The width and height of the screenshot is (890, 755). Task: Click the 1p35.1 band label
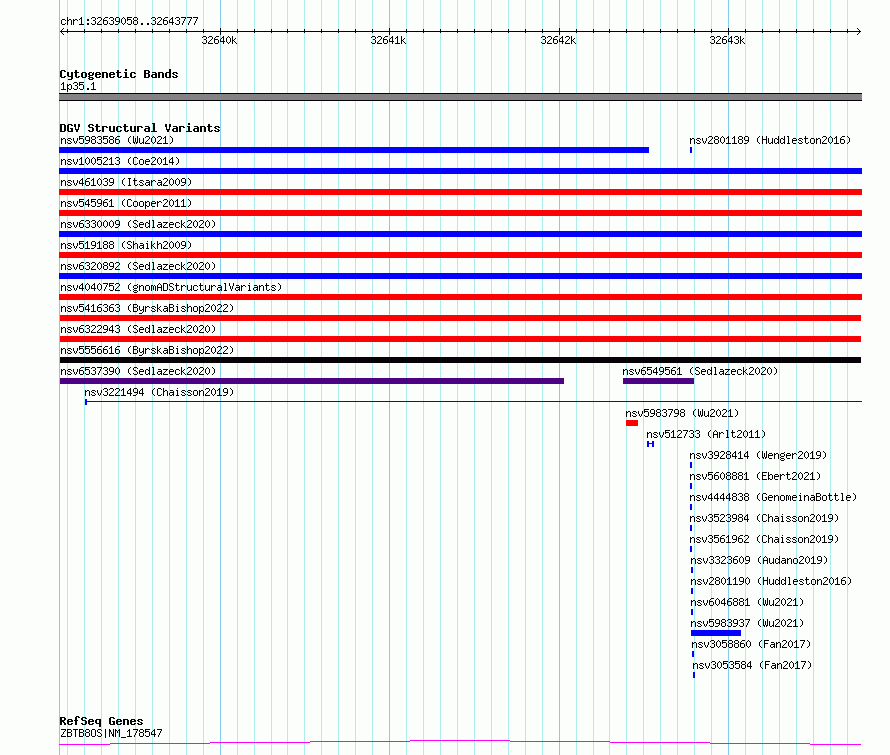78,87
